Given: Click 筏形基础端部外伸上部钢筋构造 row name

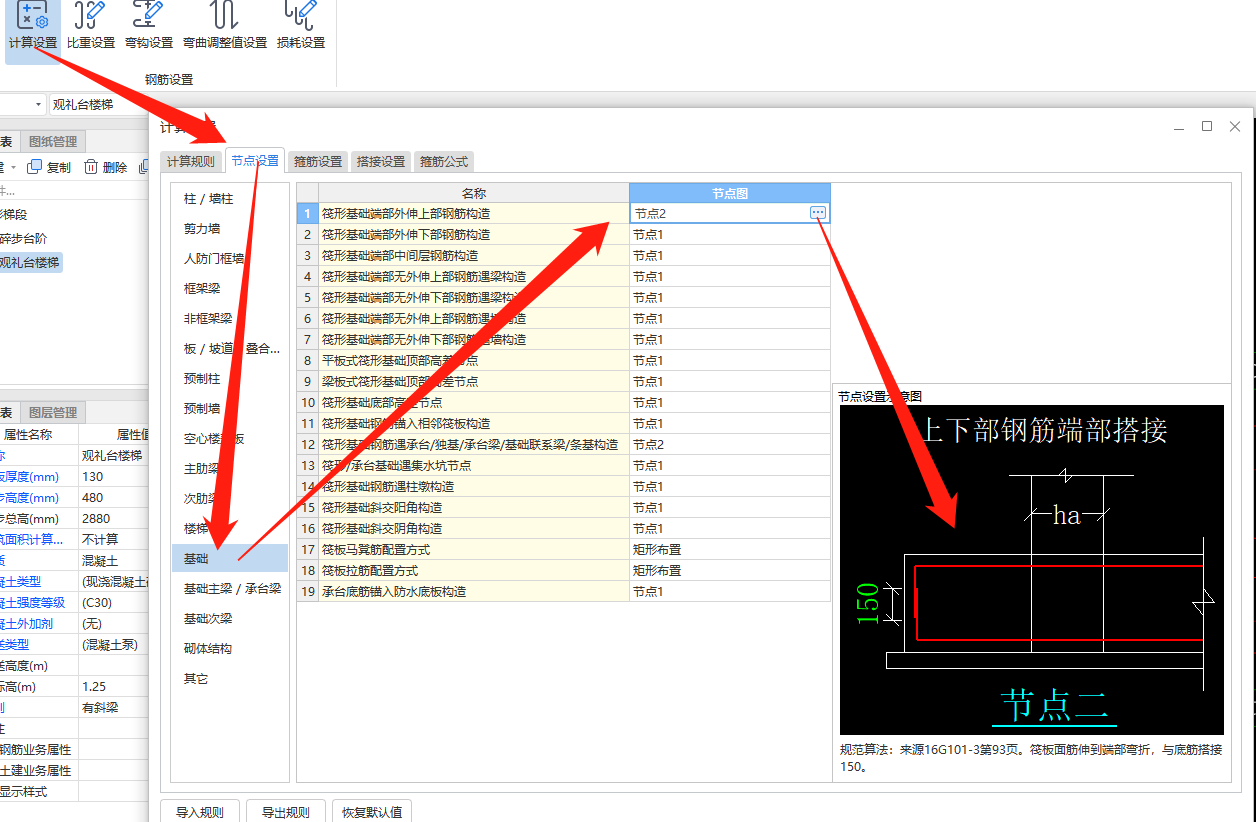Looking at the screenshot, I should point(474,213).
